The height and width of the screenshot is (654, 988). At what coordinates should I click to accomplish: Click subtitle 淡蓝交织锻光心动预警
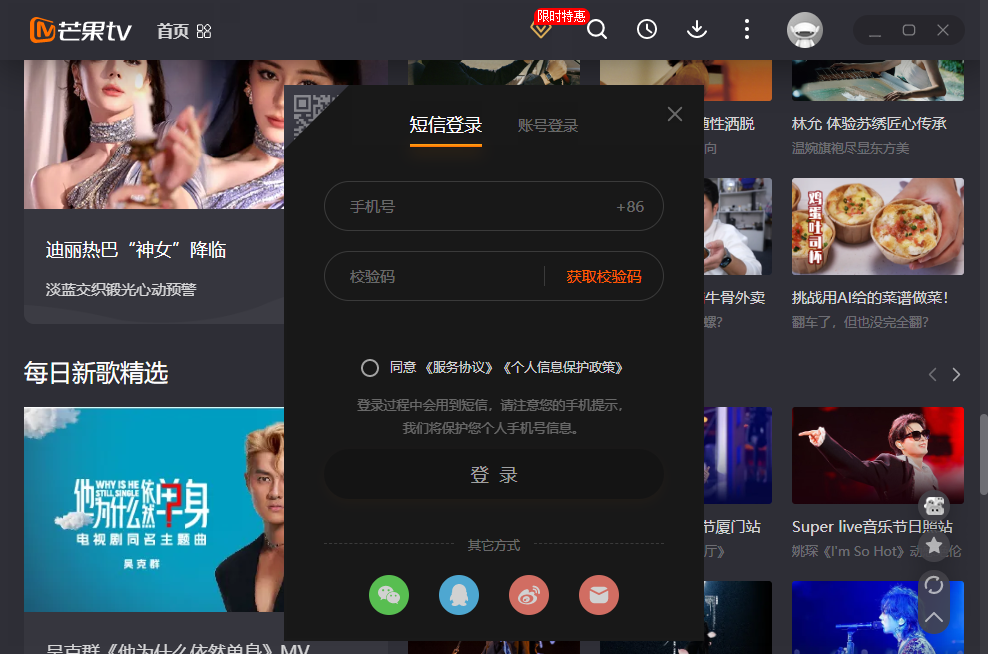click(120, 289)
